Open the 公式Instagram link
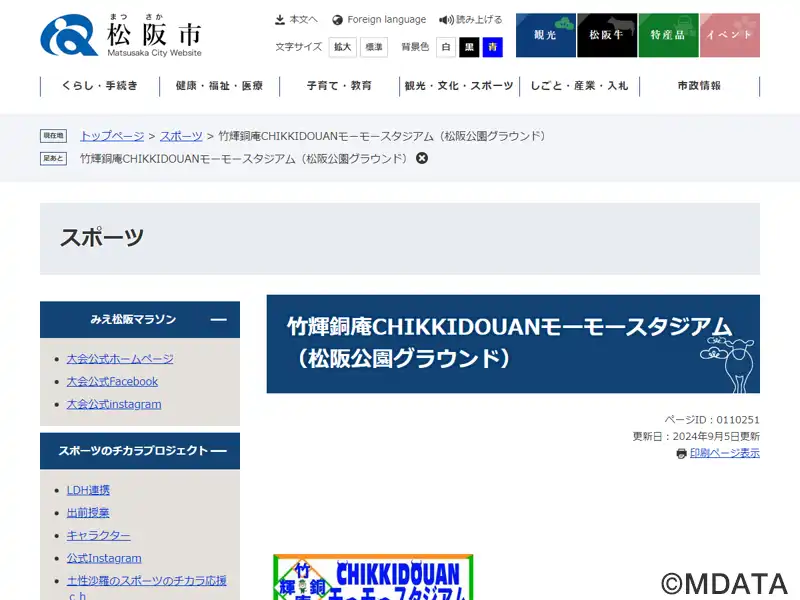800x600 pixels. (x=104, y=558)
